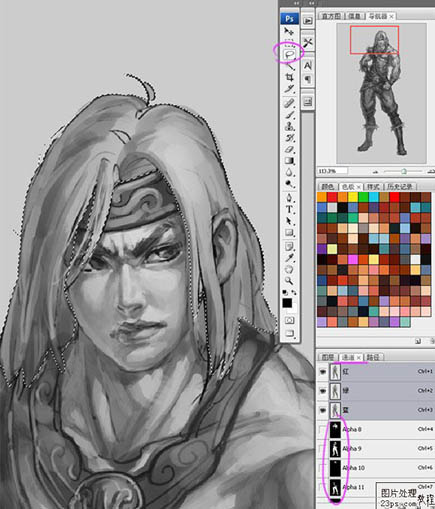The width and height of the screenshot is (435, 509).
Task: Select the Healing Brush tool
Action: coord(290,104)
